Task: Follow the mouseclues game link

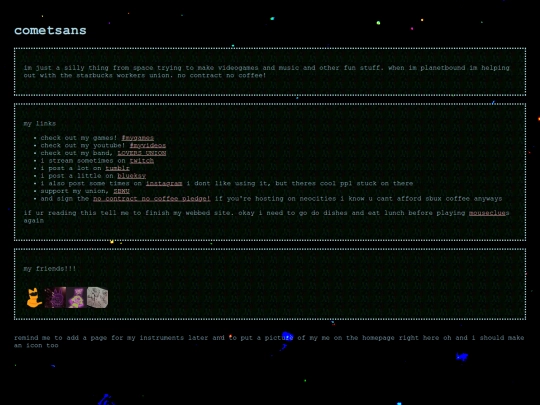Action: pos(487,213)
